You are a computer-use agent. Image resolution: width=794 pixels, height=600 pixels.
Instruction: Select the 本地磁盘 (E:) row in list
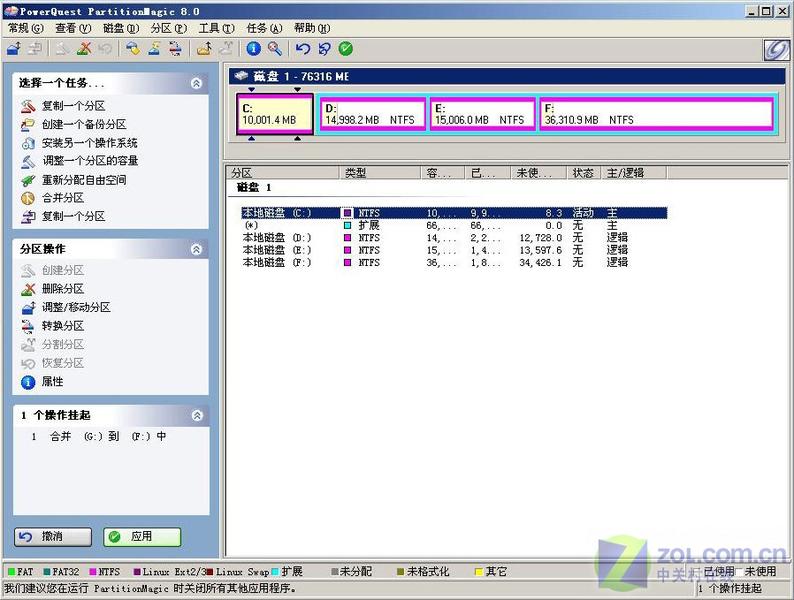[454, 250]
